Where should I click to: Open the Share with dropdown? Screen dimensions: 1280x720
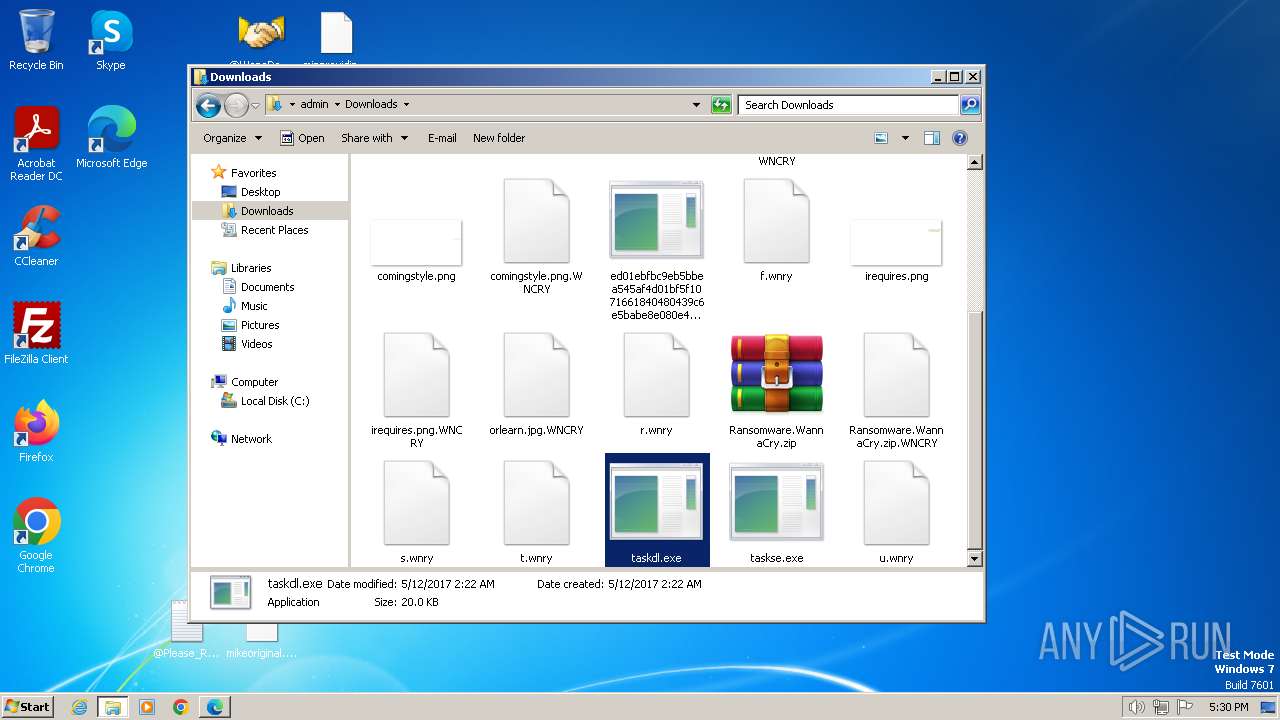[x=375, y=138]
